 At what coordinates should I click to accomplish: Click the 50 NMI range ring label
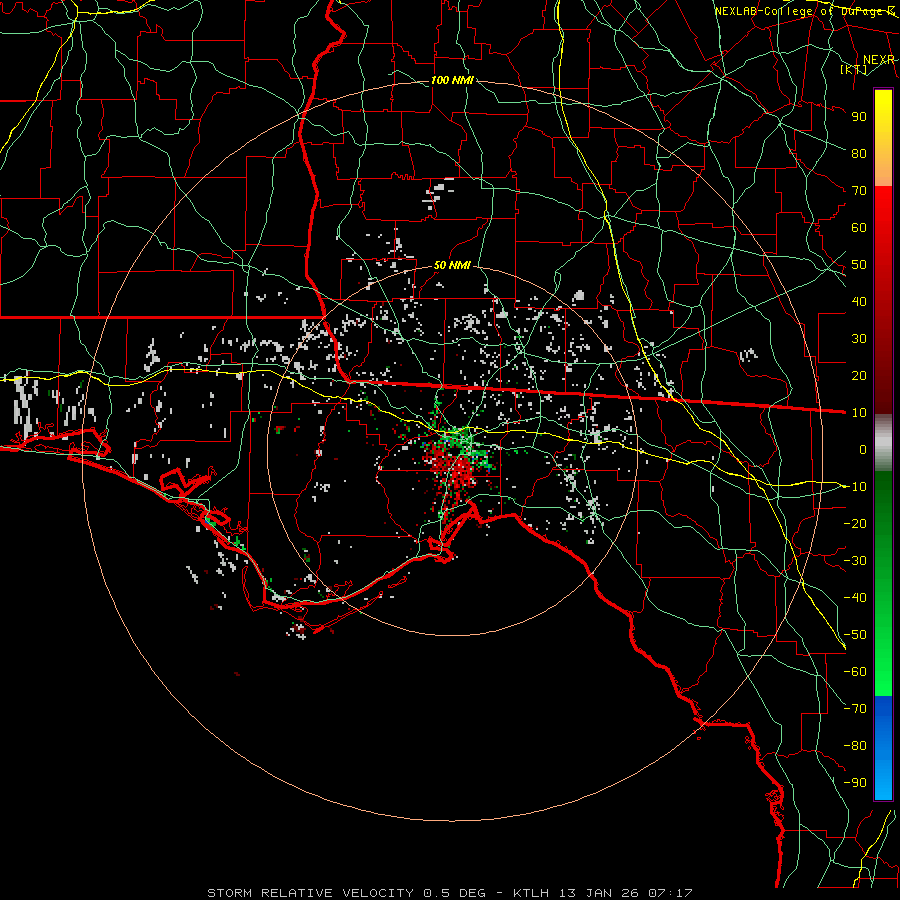[452, 265]
